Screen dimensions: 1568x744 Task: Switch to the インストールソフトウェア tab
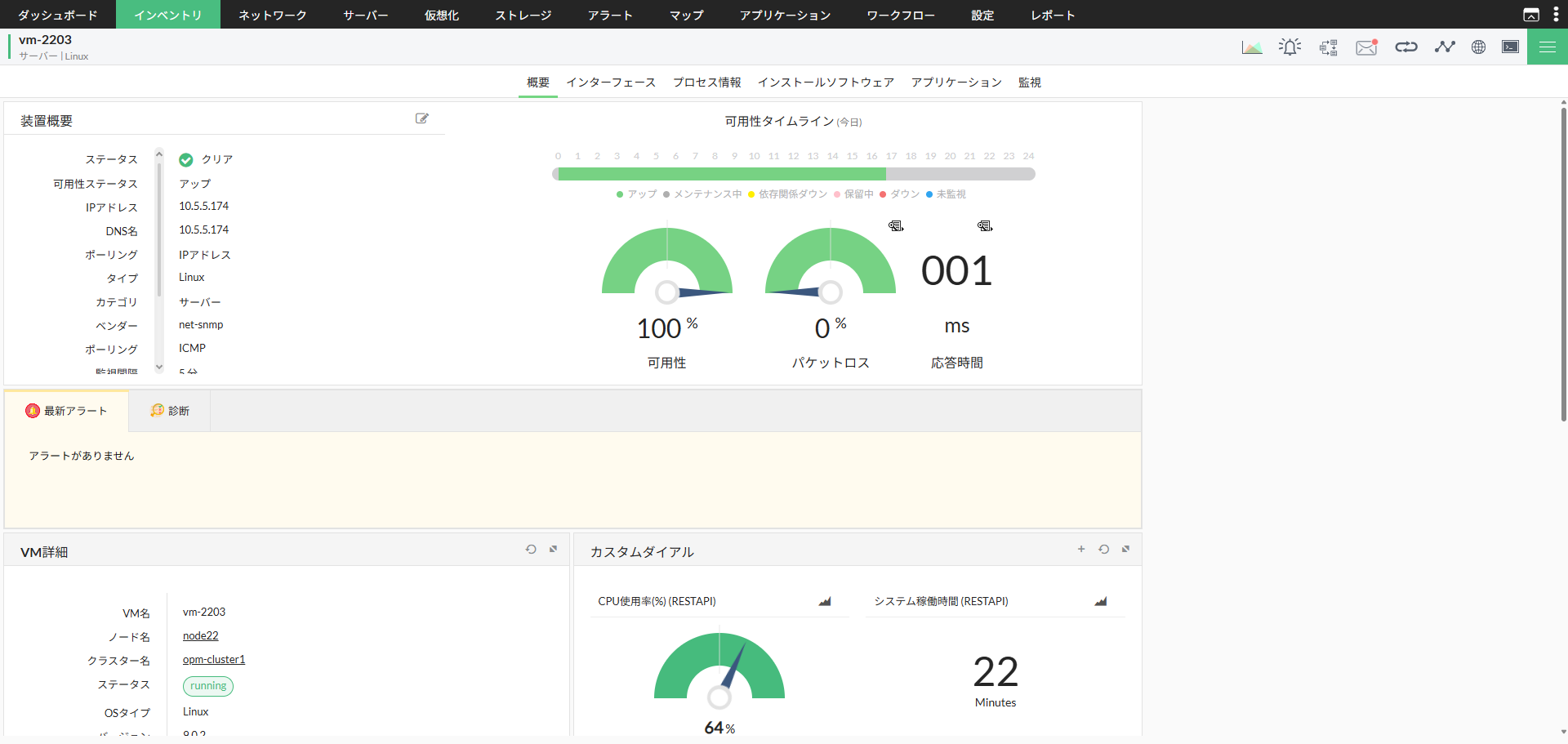coord(826,82)
